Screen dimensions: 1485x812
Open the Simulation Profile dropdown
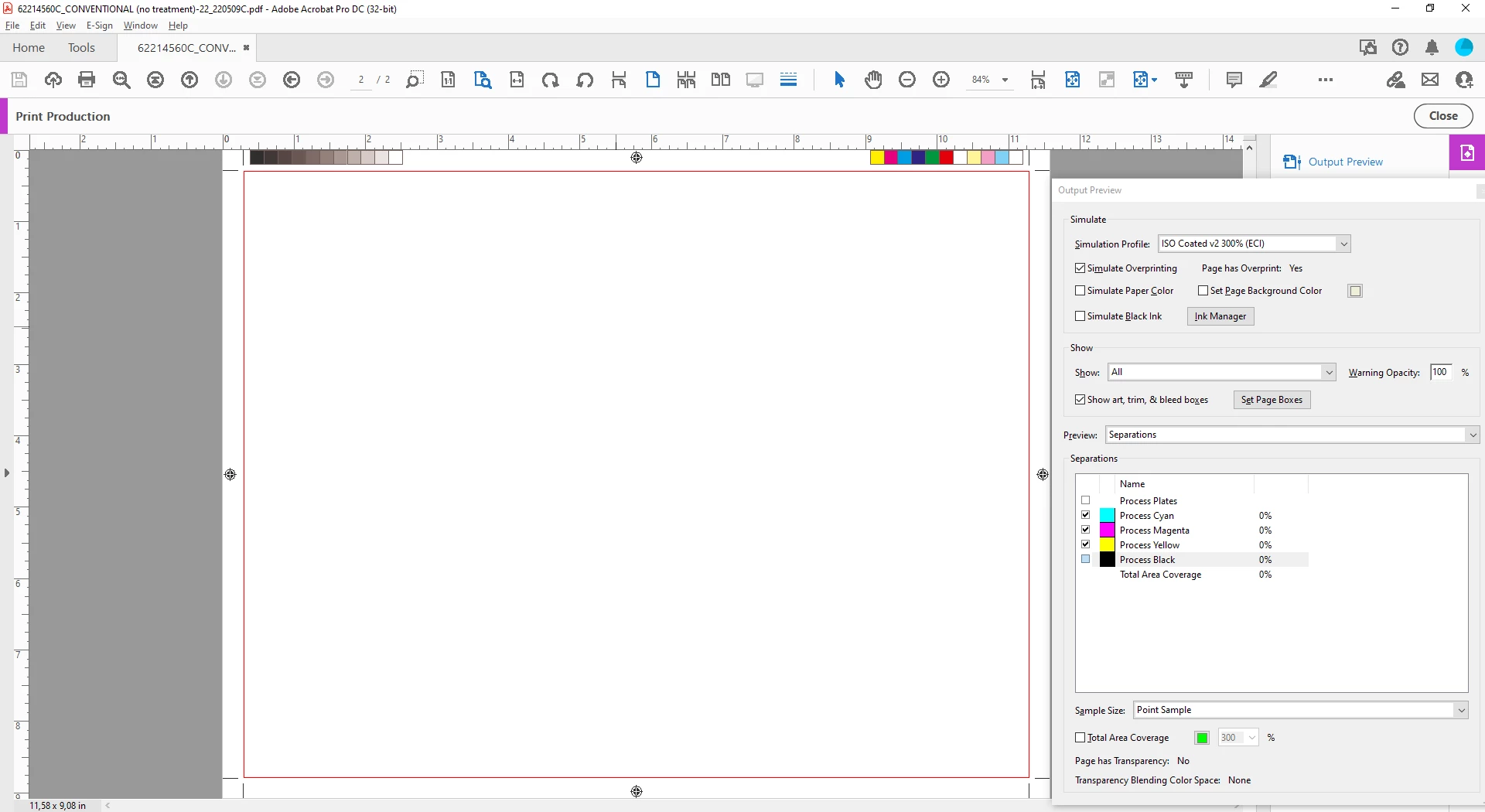pyautogui.click(x=1255, y=244)
